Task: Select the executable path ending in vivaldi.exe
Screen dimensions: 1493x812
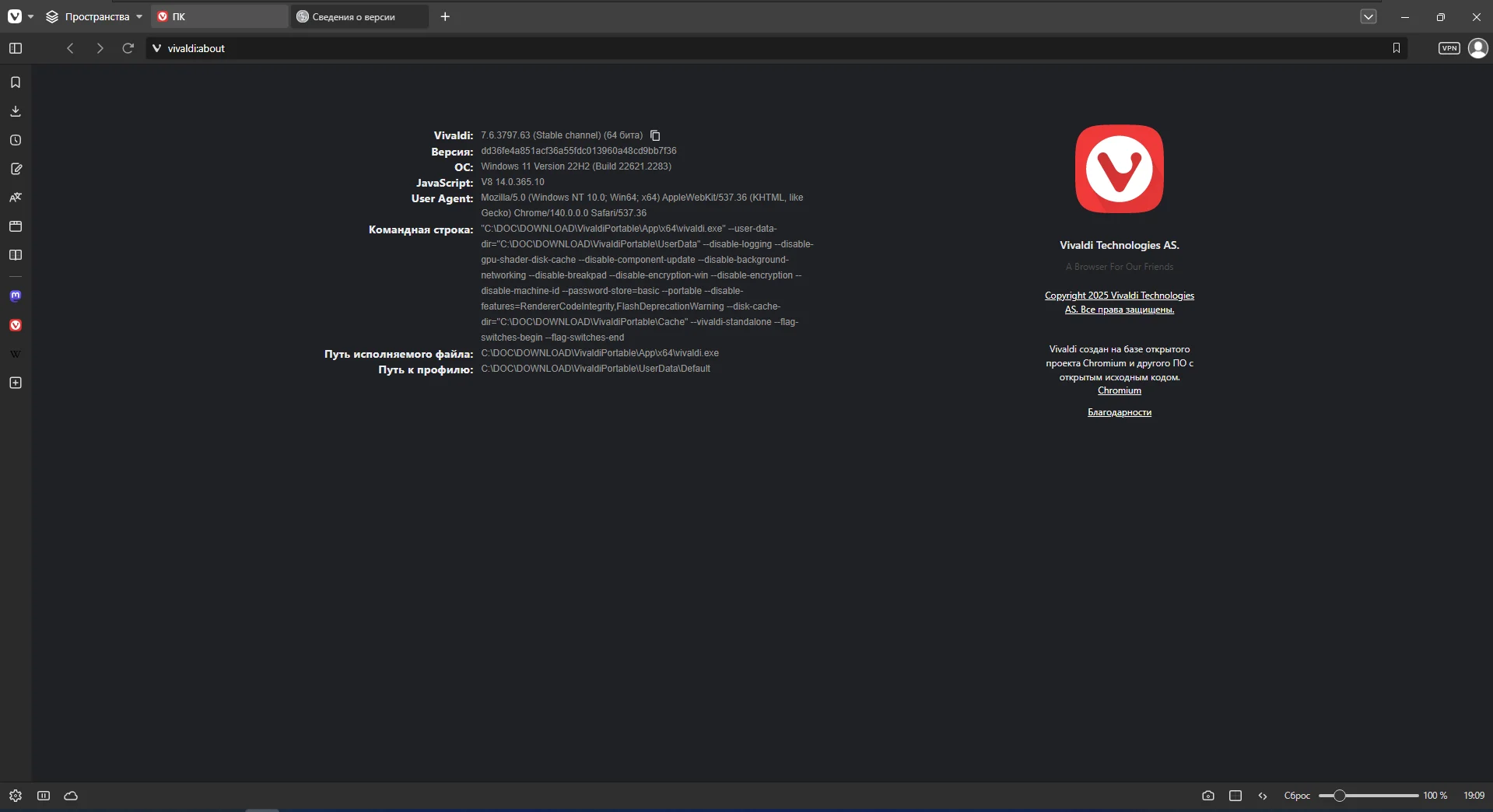Action: pos(600,353)
